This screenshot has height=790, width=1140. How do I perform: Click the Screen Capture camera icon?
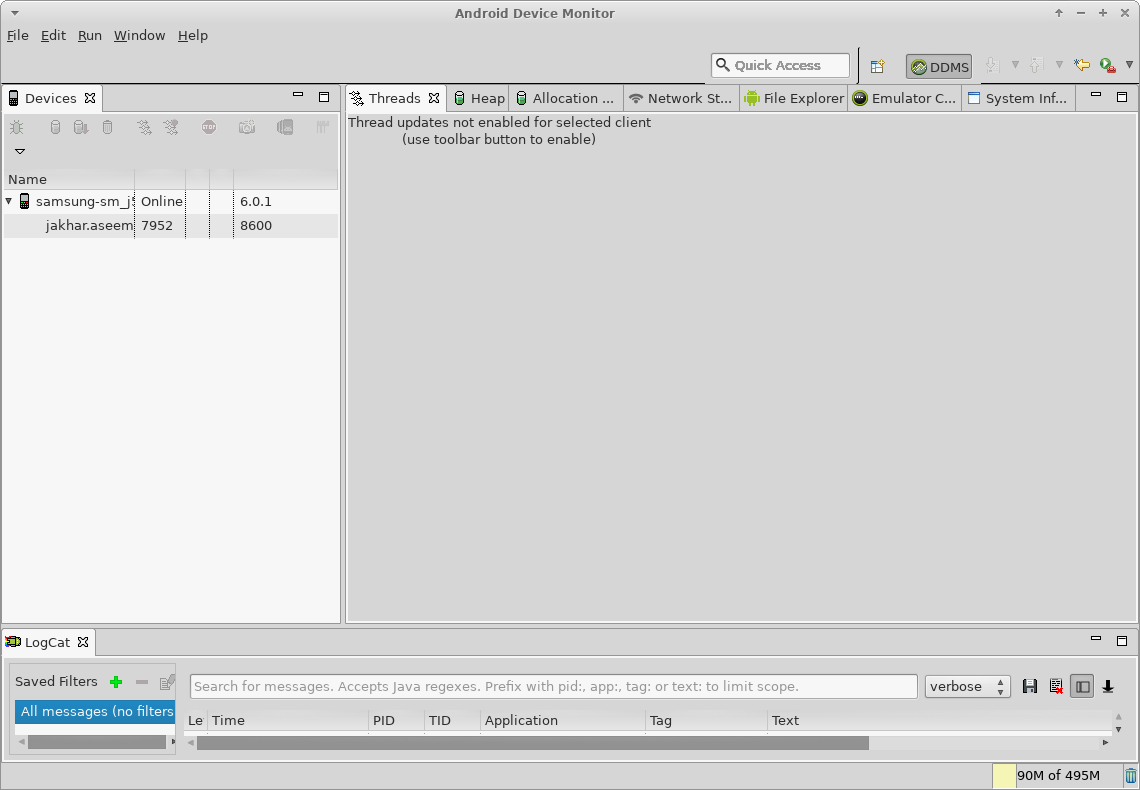(247, 127)
